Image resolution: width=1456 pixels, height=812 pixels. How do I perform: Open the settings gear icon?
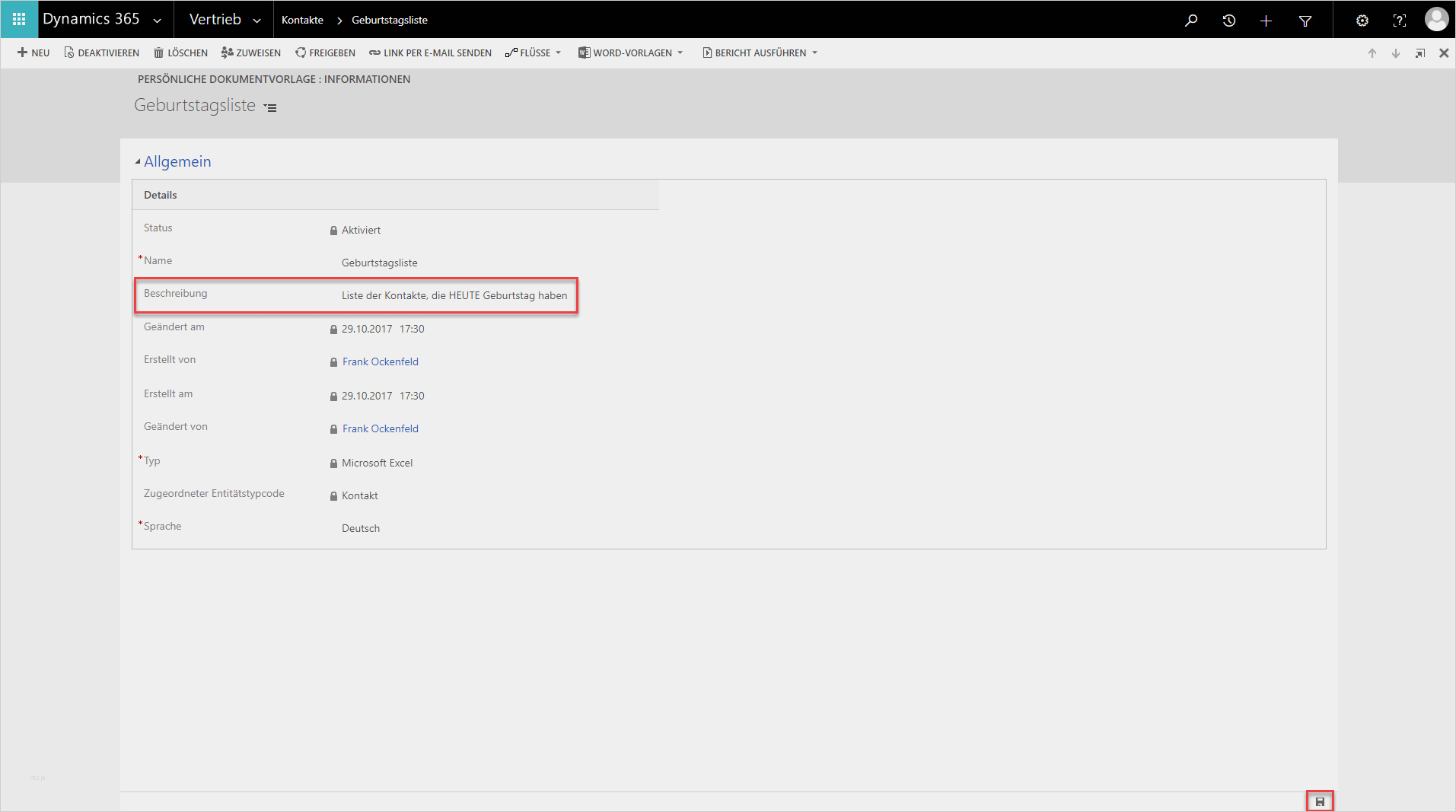pos(1362,21)
